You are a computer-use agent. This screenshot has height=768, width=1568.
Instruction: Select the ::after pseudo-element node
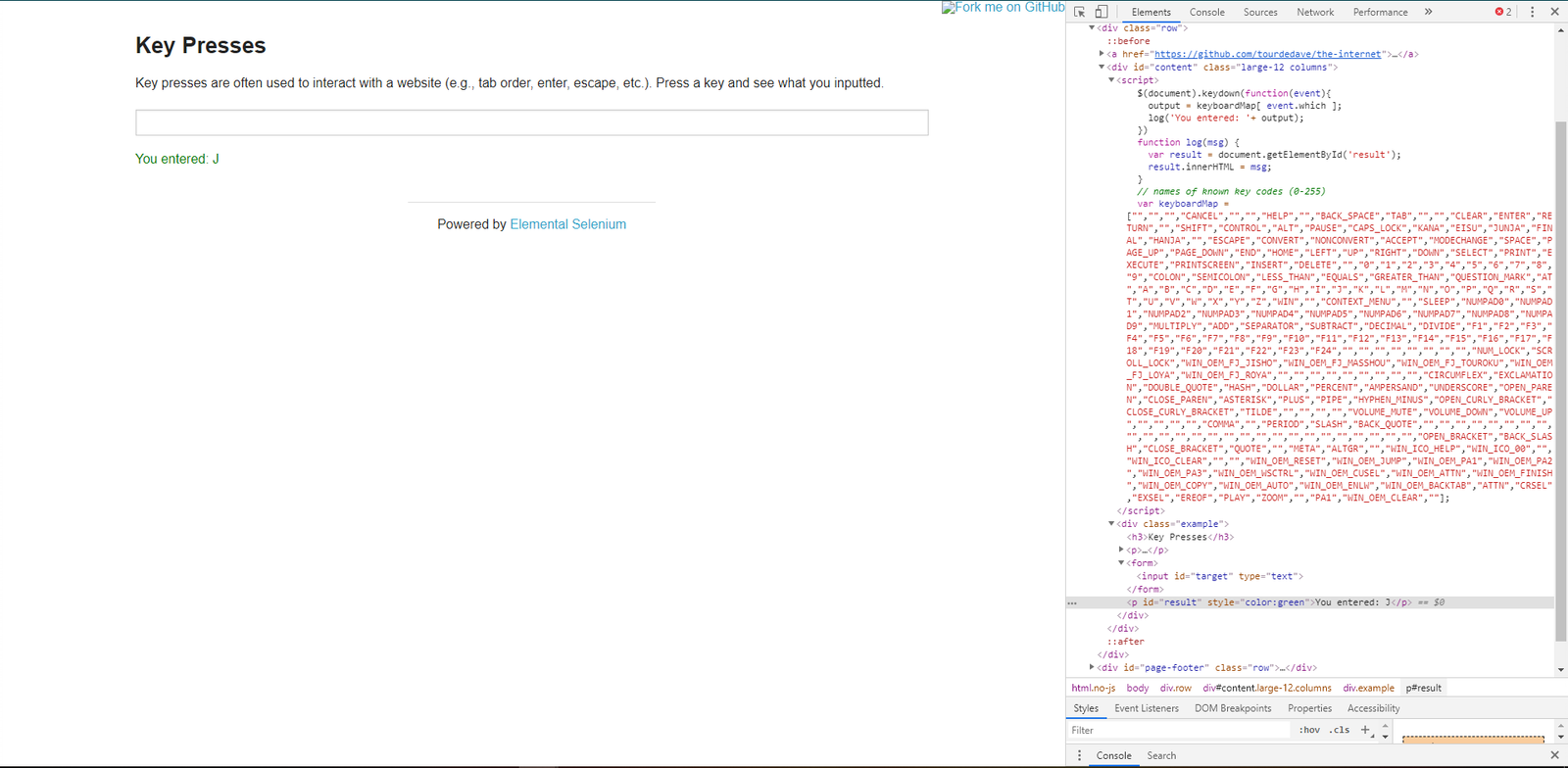coord(1125,642)
